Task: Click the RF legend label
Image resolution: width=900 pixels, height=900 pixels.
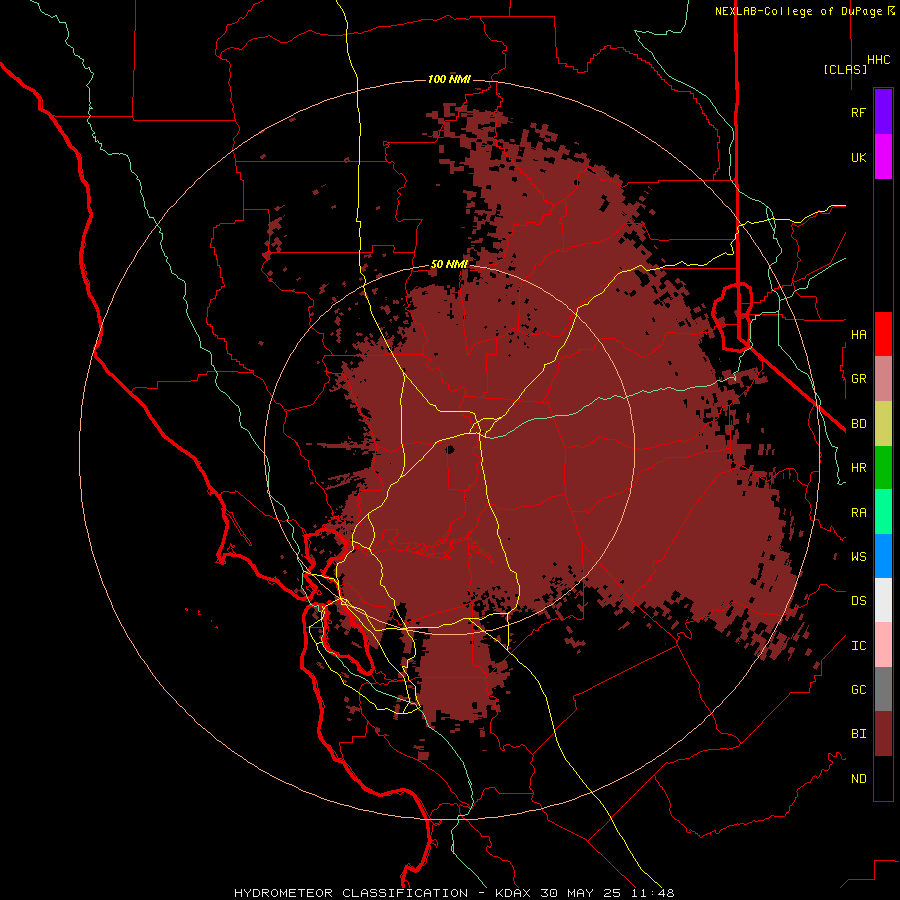Action: point(858,112)
